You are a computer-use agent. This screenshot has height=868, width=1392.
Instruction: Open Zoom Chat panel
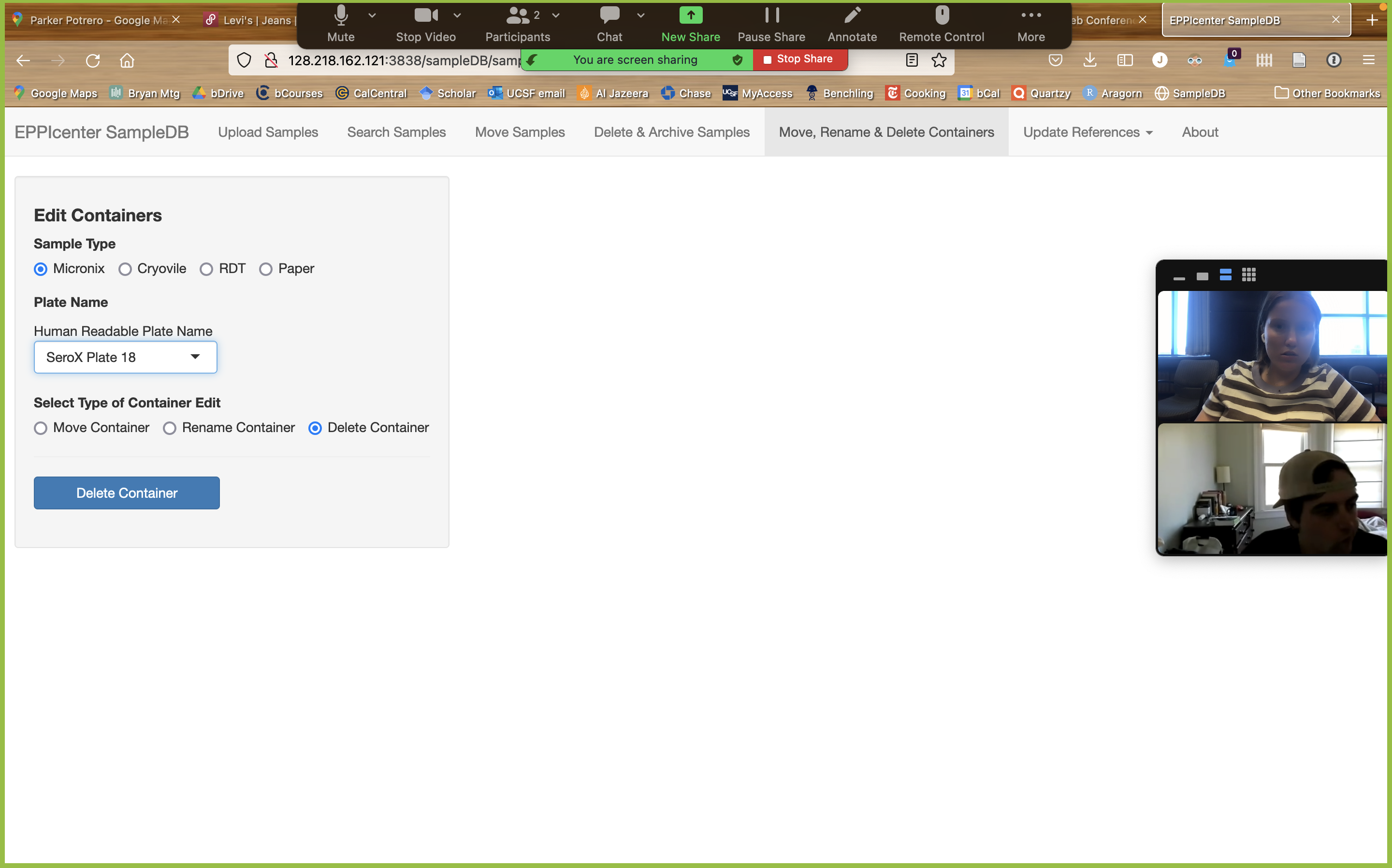coord(609,15)
